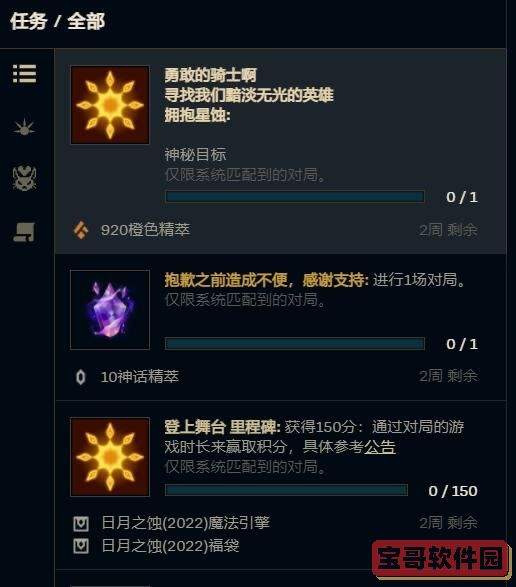Click the orange essence reward icon
This screenshot has width=516, height=587.
coord(81,230)
